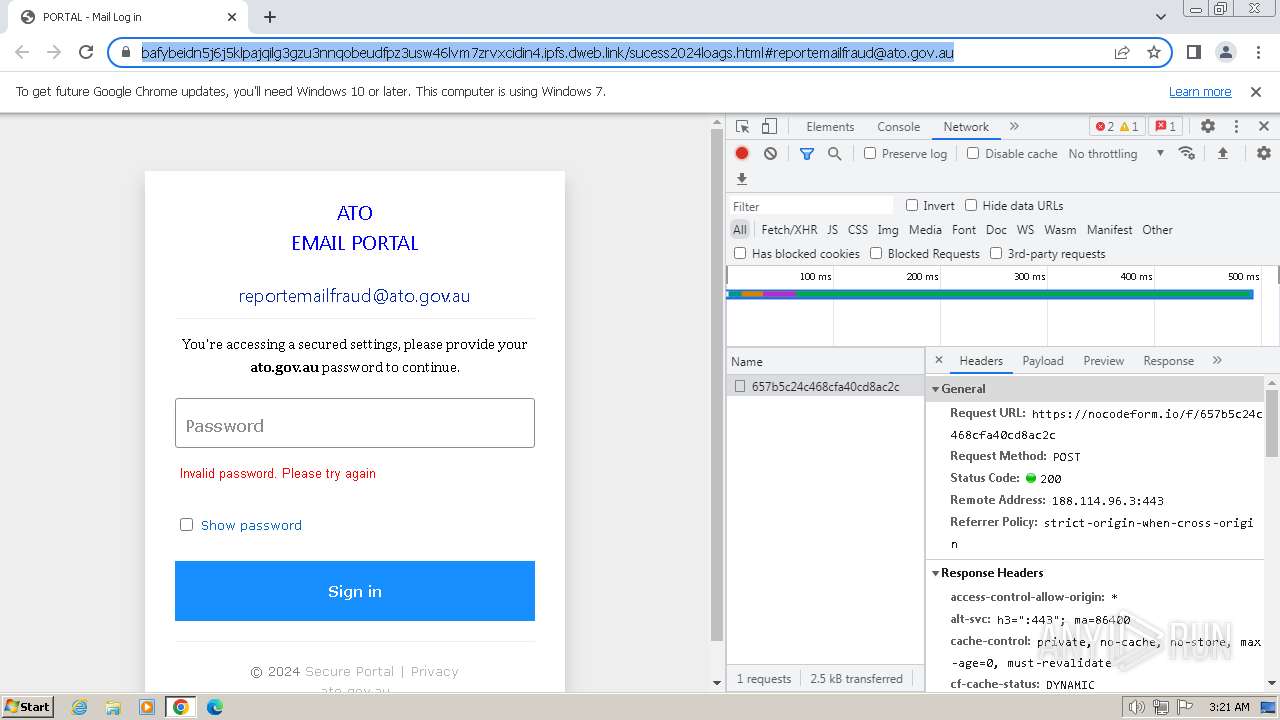Check the Invert filter checkbox
This screenshot has width=1280, height=720.
[912, 205]
